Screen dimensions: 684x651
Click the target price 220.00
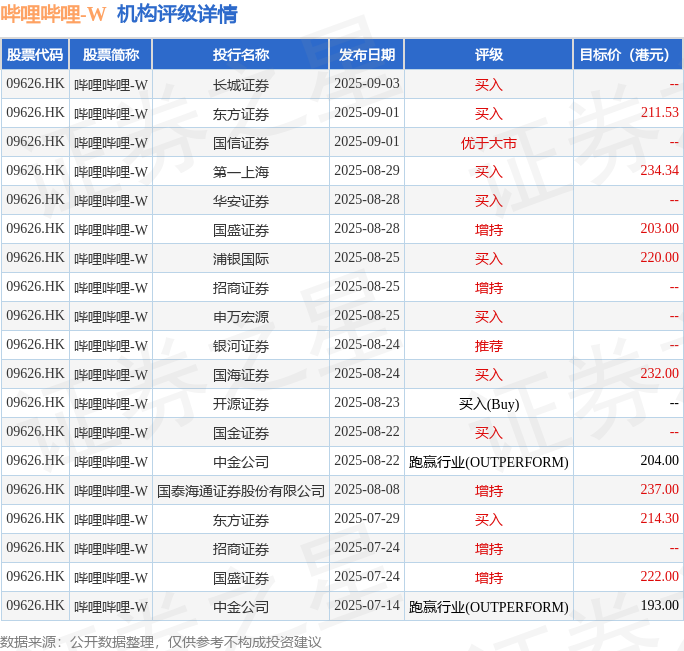tap(660, 257)
